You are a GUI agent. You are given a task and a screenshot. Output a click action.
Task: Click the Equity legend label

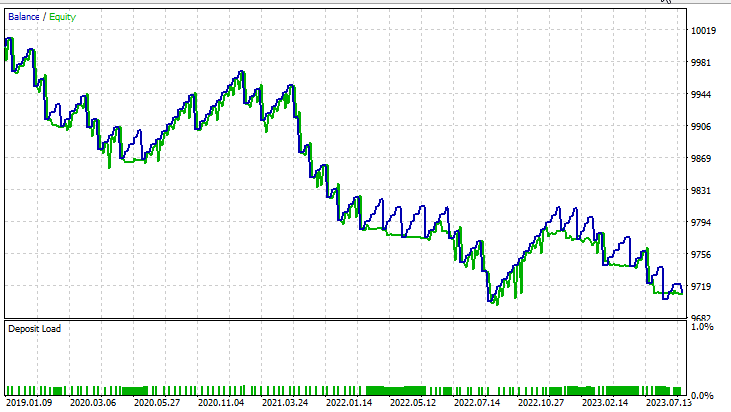[62, 17]
